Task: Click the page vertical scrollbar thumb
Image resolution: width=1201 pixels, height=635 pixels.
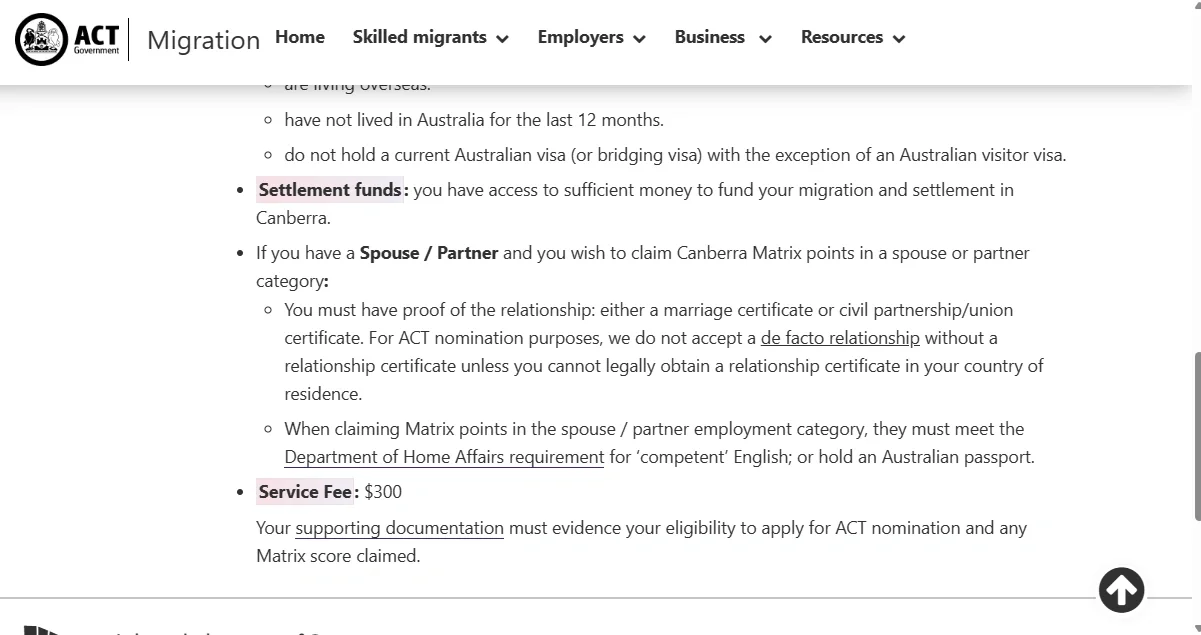Action: pos(1197,436)
